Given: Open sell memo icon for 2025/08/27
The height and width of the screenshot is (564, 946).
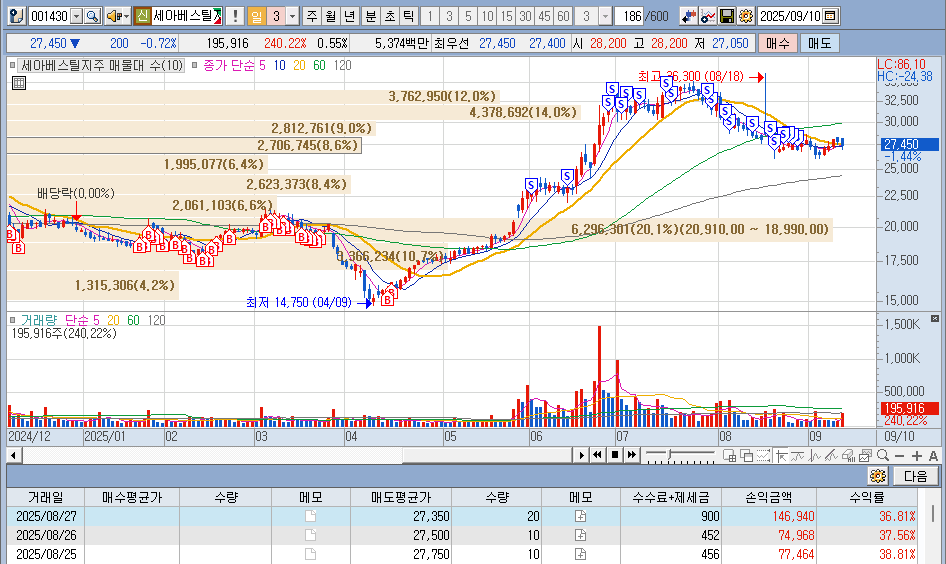Looking at the screenshot, I should (x=580, y=516).
